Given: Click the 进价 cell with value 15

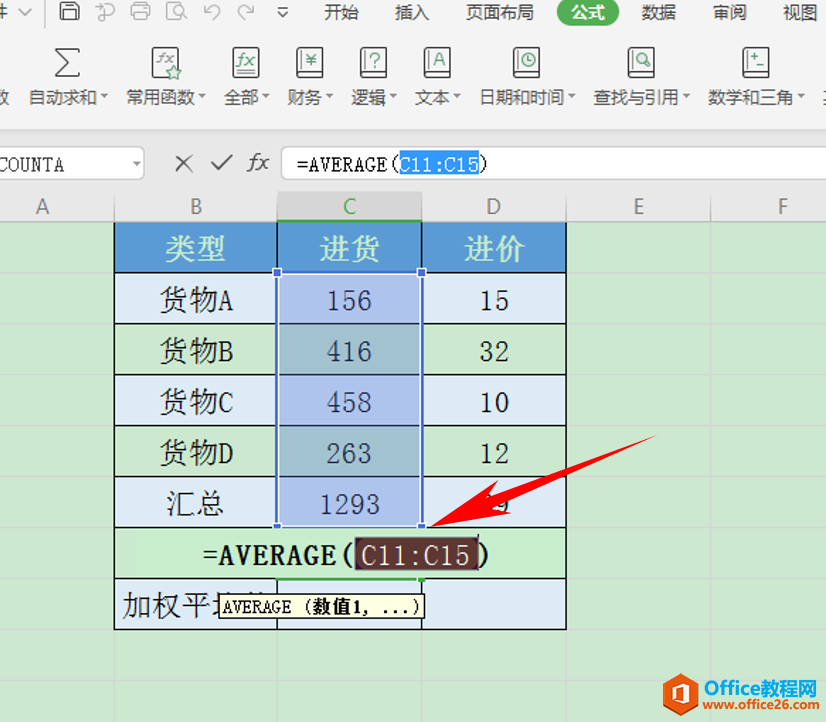Looking at the screenshot, I should coord(494,299).
